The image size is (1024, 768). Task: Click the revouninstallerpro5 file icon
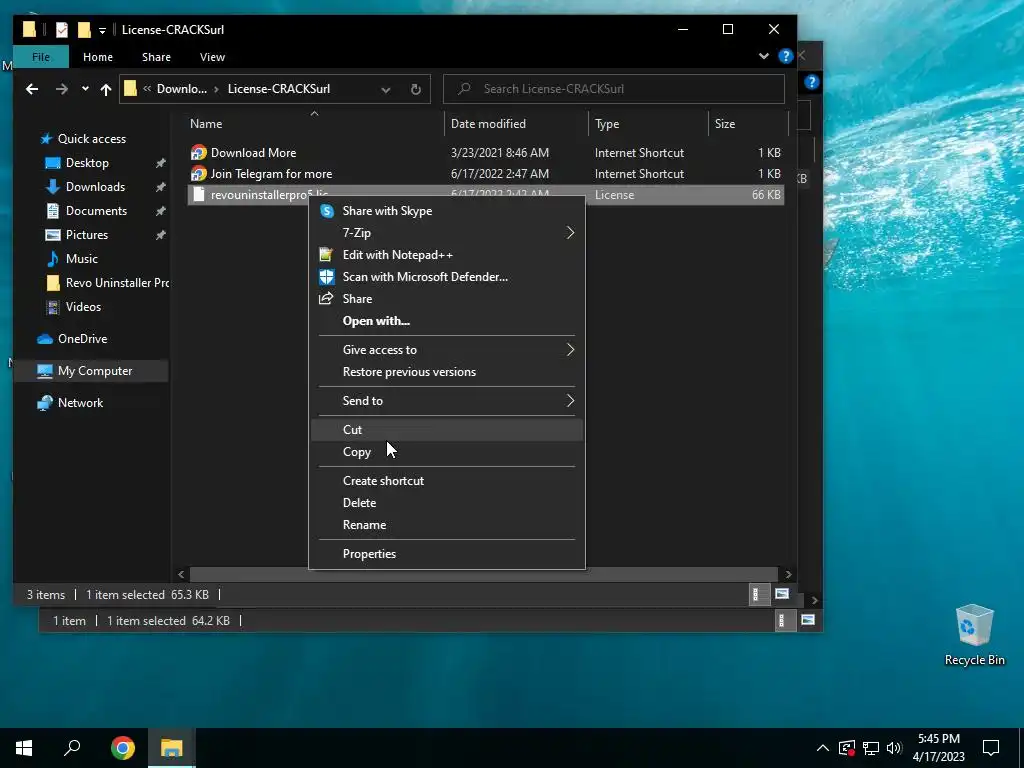pyautogui.click(x=199, y=195)
